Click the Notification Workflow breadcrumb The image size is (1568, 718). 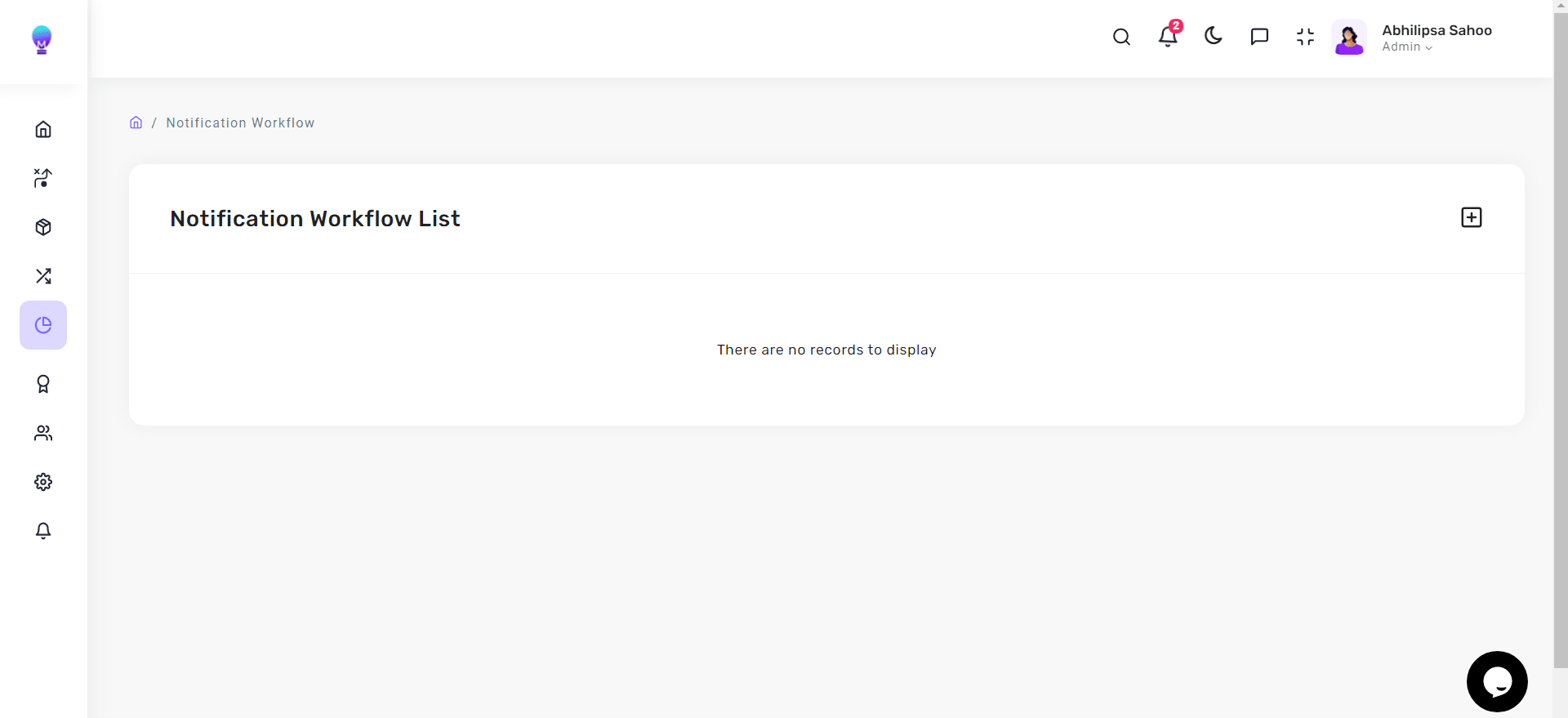pos(240,123)
